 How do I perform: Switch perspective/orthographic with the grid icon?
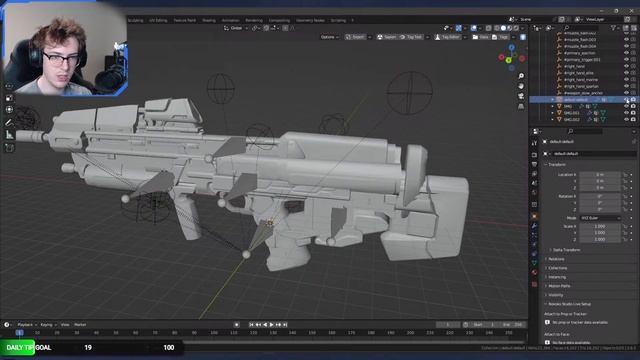[521, 106]
